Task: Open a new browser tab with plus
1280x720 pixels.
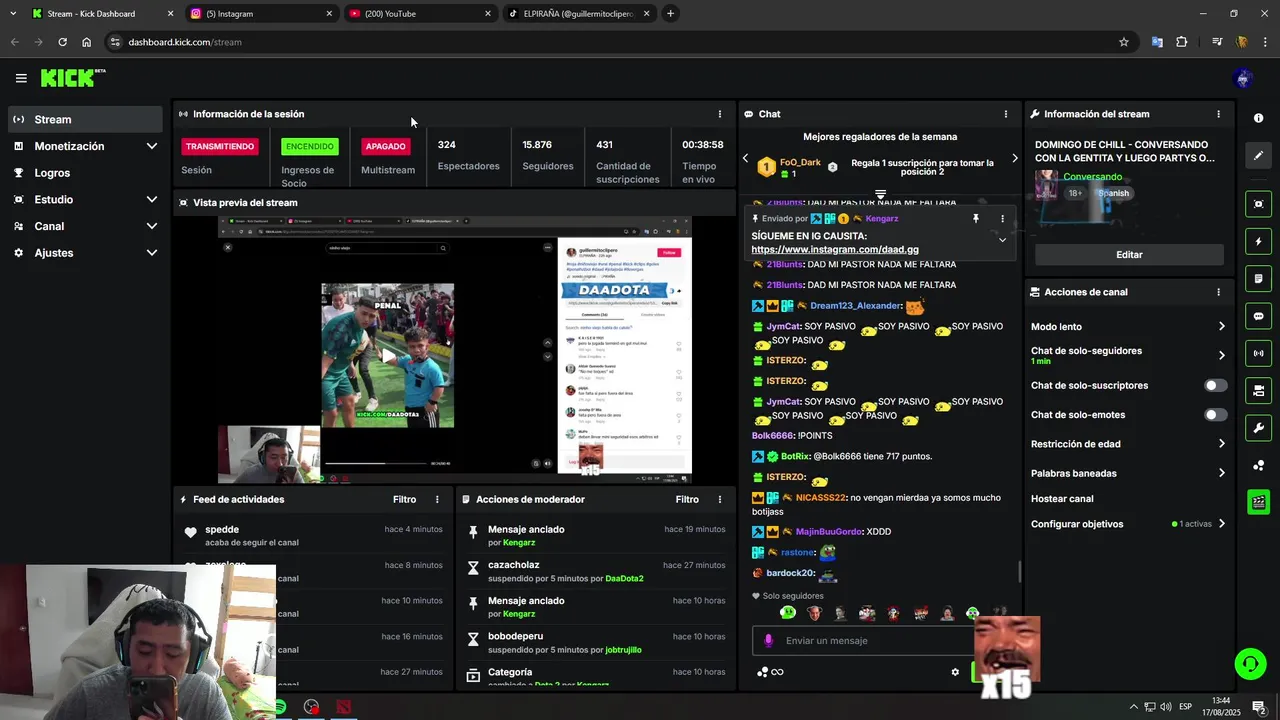Action: [670, 14]
